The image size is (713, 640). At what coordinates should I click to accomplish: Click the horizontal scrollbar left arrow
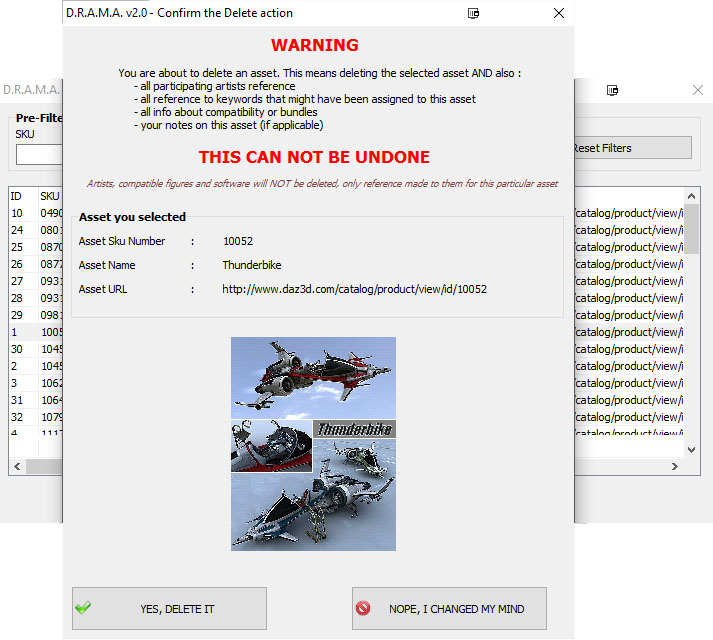17,466
